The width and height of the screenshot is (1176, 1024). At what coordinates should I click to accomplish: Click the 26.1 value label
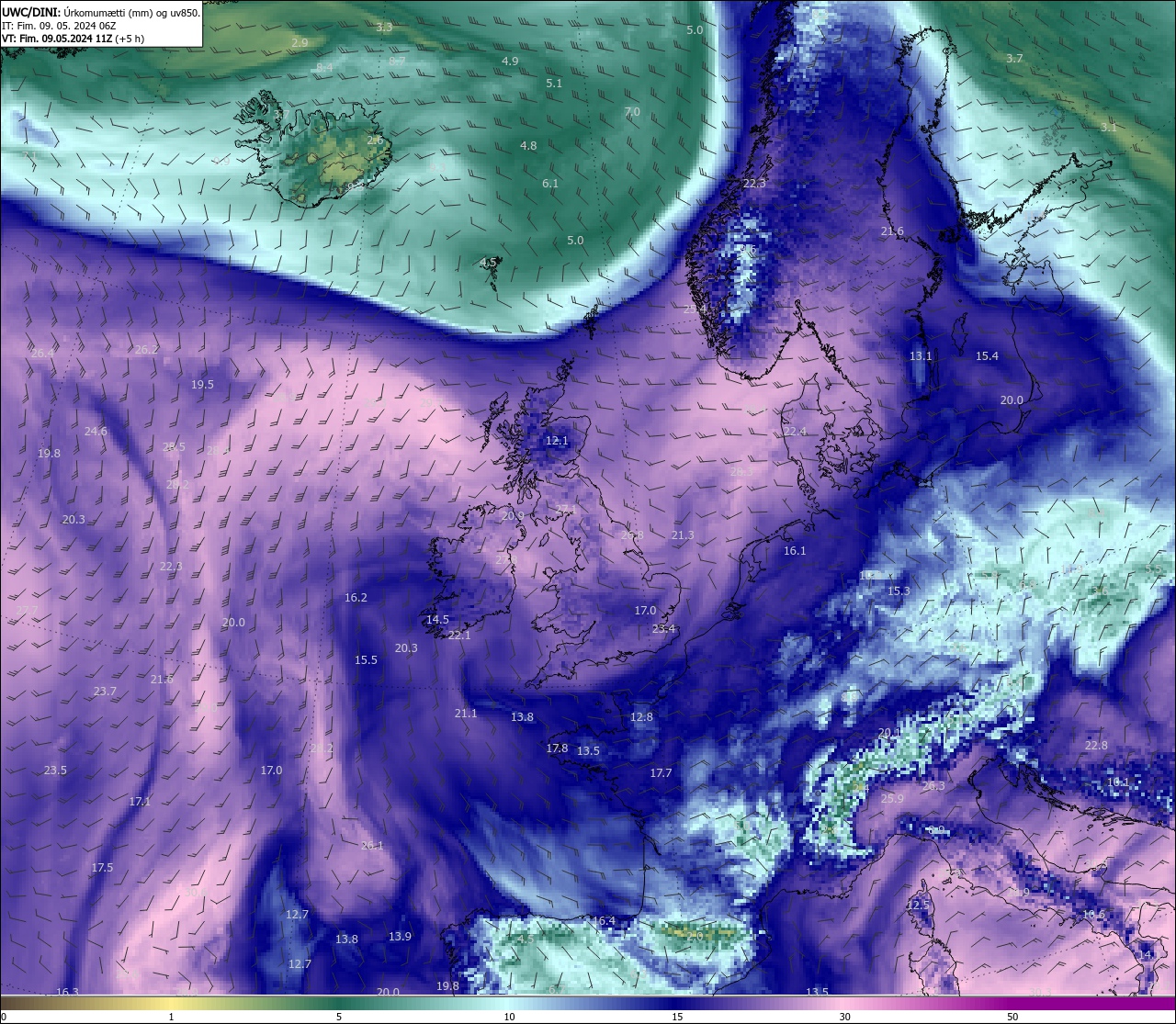point(372,845)
